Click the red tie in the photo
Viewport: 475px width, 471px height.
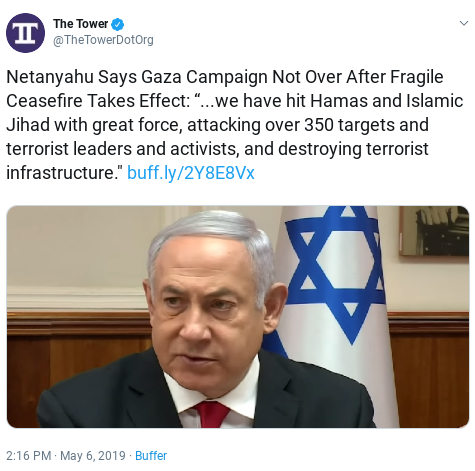tap(211, 414)
